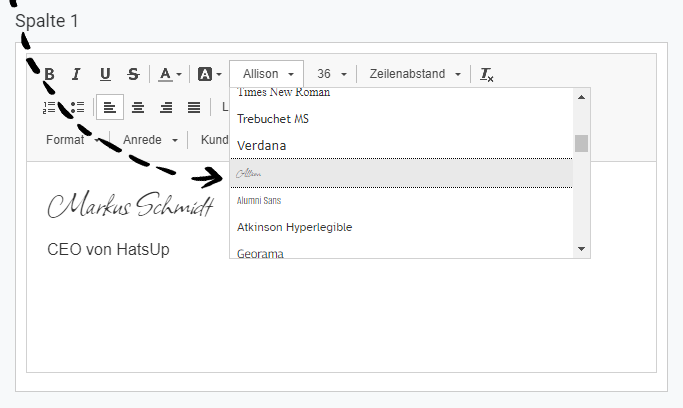Justify the text alignment
This screenshot has width=683, height=408.
tap(194, 107)
